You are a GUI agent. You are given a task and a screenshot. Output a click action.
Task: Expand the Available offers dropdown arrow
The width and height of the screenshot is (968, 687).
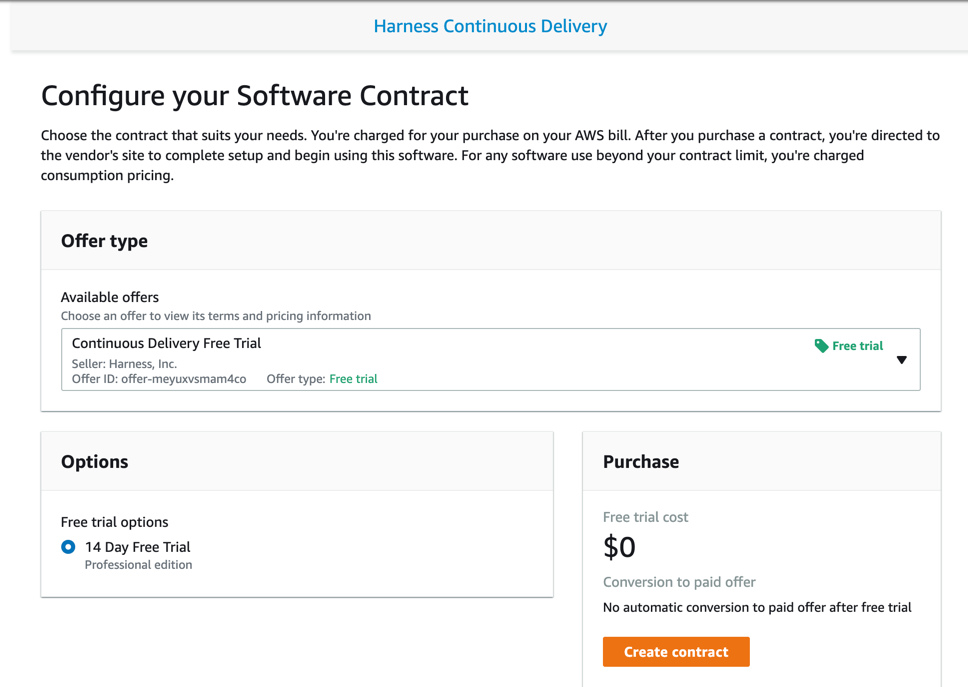(901, 360)
